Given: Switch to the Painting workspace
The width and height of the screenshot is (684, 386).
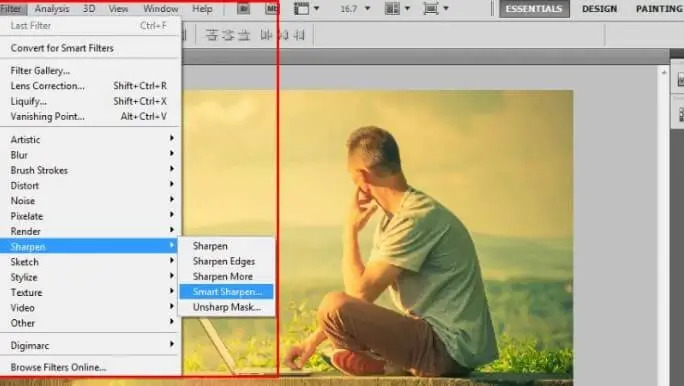Looking at the screenshot, I should 659,9.
